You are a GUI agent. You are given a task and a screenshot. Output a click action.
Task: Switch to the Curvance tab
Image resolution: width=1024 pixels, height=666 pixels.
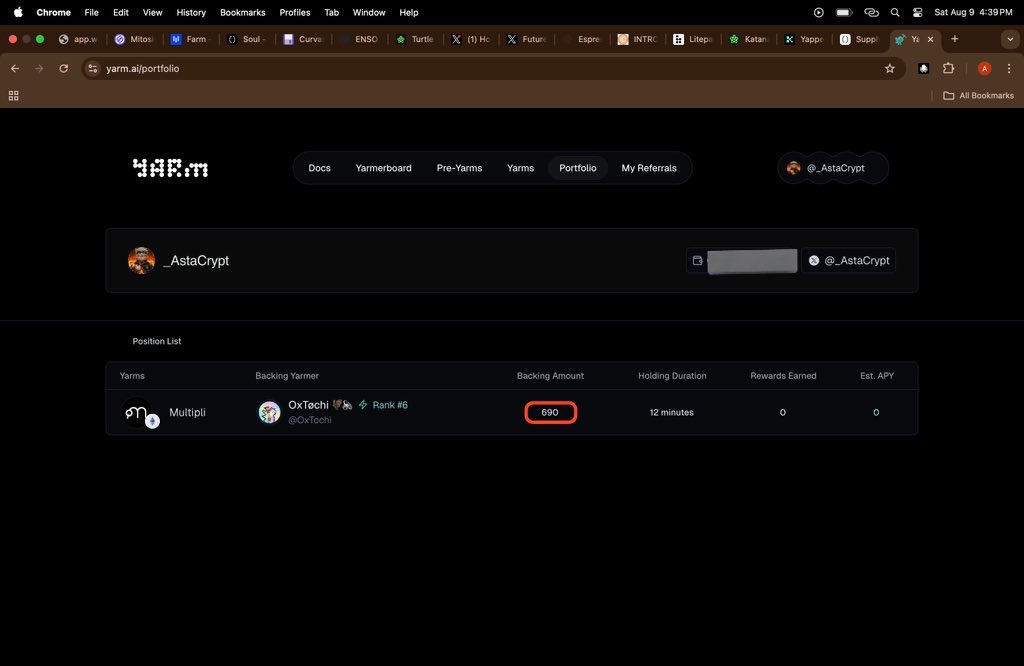[303, 39]
